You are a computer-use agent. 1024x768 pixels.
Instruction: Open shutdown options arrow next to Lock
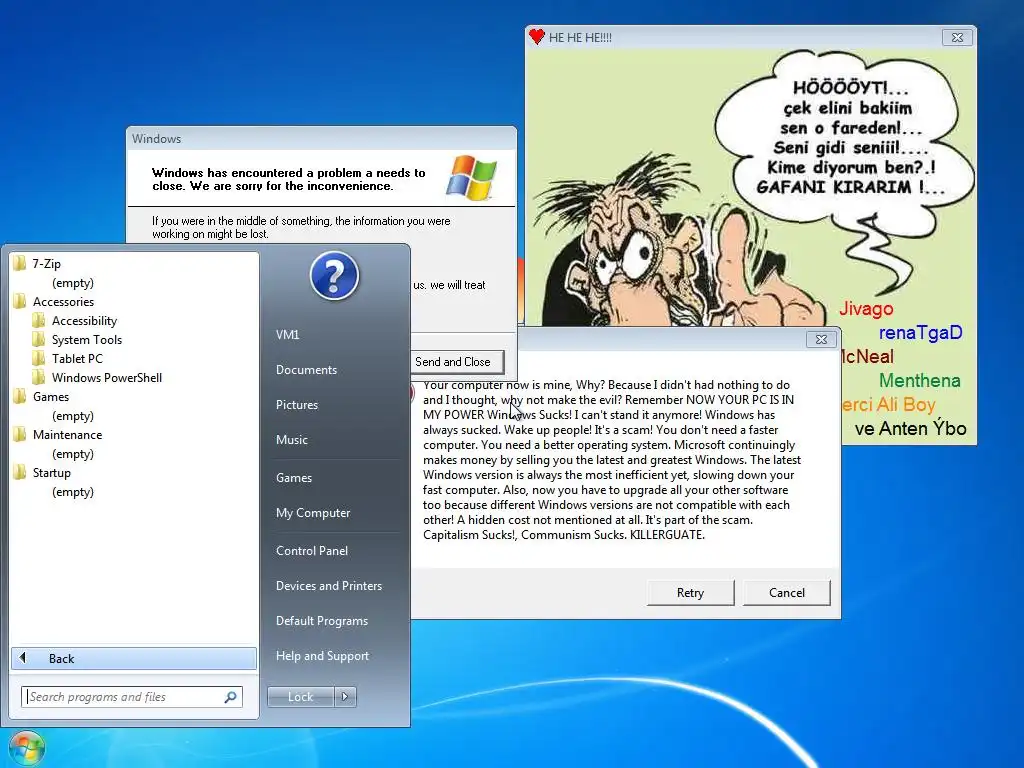tap(345, 697)
